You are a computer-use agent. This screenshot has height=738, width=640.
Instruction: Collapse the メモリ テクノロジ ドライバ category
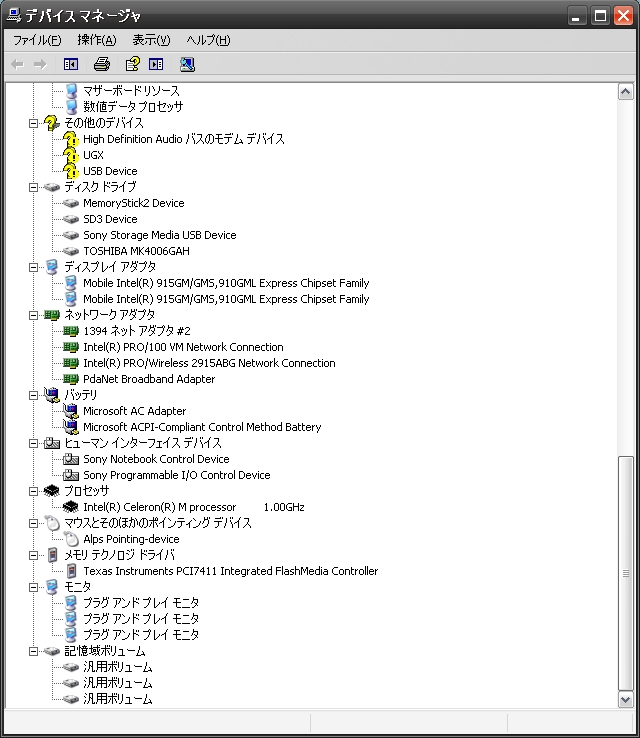[x=33, y=555]
